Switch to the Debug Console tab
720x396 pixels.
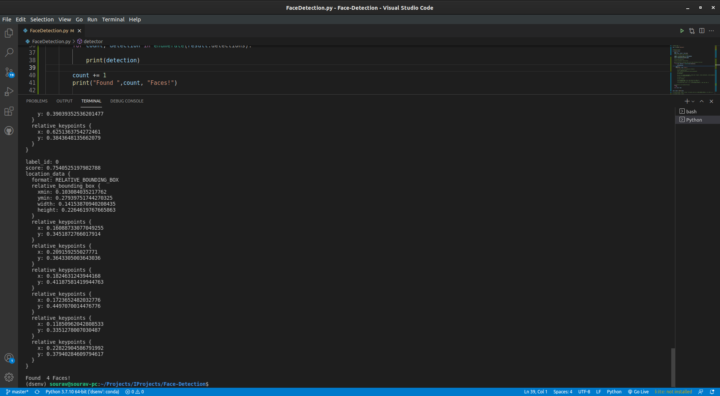click(x=127, y=101)
